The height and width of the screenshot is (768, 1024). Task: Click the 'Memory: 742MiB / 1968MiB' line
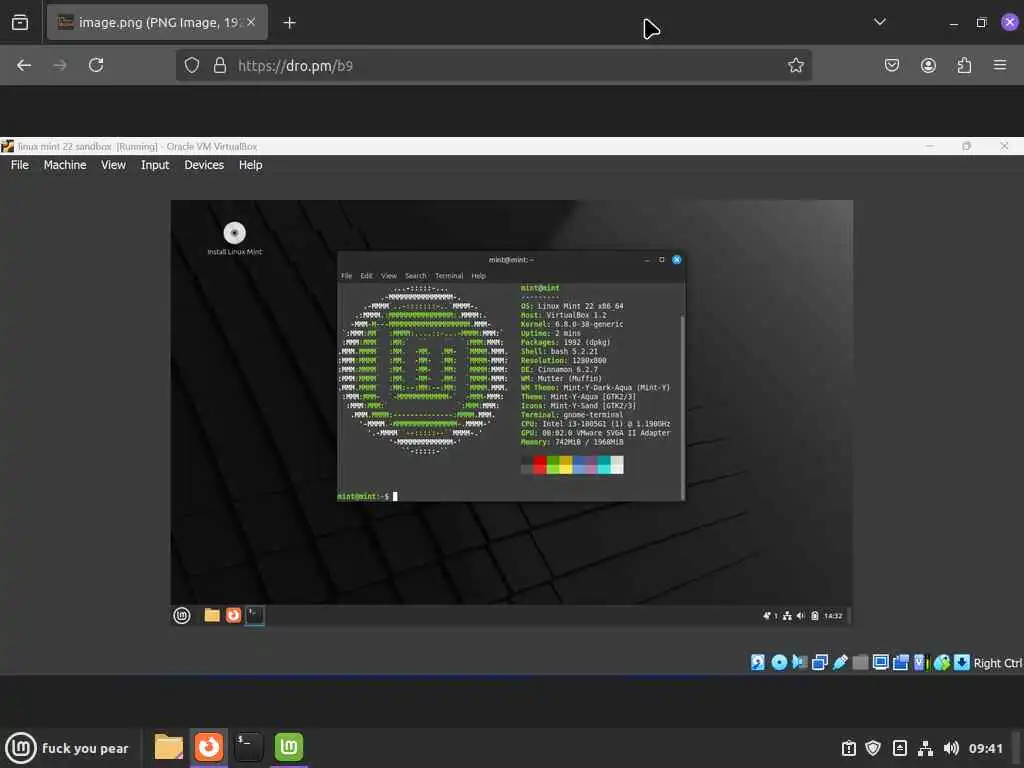pyautogui.click(x=572, y=442)
